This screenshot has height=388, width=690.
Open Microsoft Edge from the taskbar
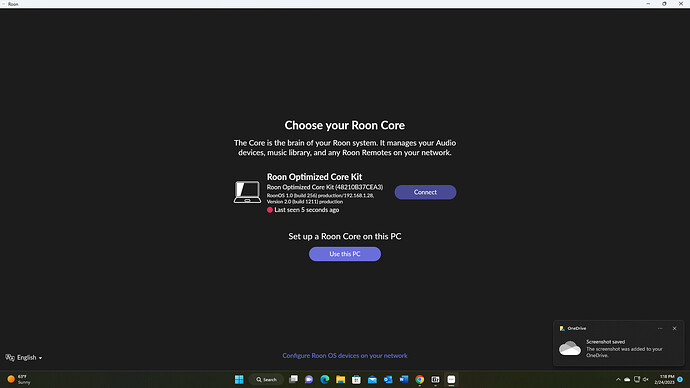click(x=325, y=379)
